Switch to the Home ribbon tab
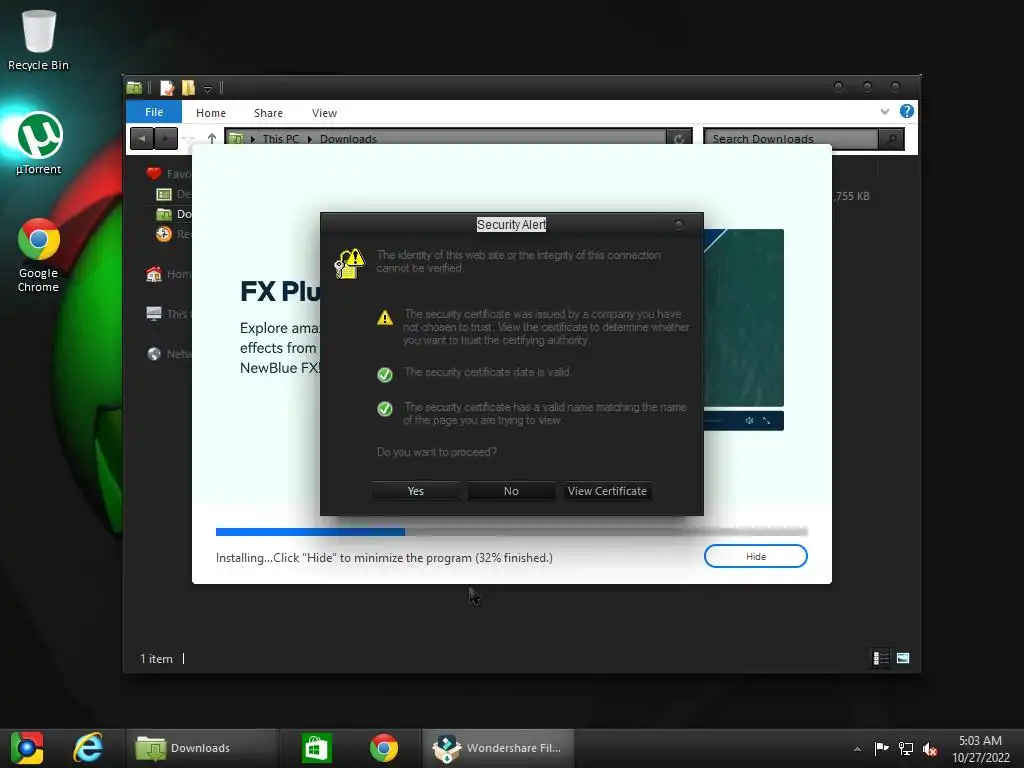1024x768 pixels. click(x=211, y=113)
